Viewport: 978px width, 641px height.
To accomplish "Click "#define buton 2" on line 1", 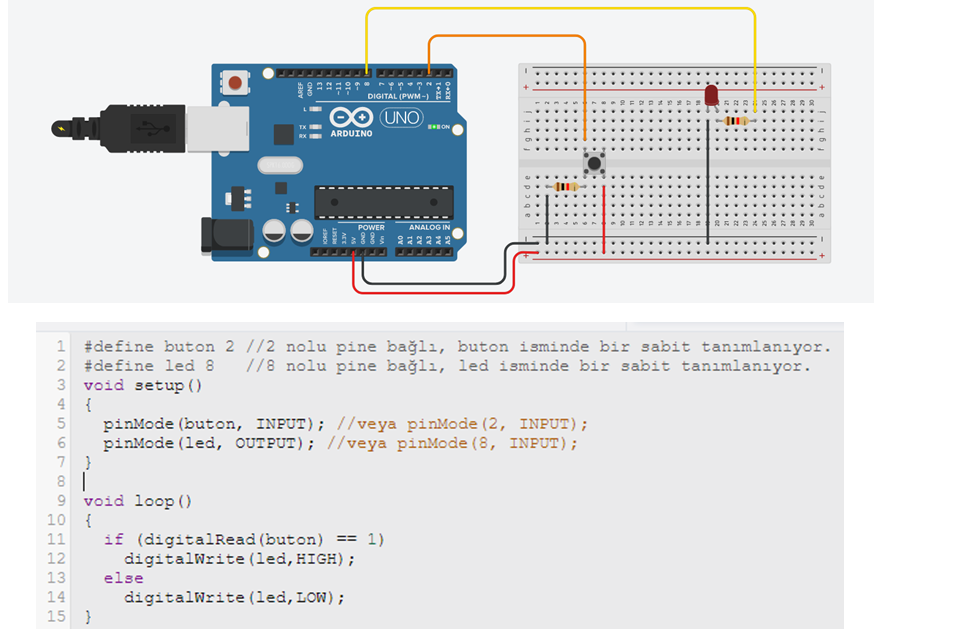I will [x=159, y=347].
